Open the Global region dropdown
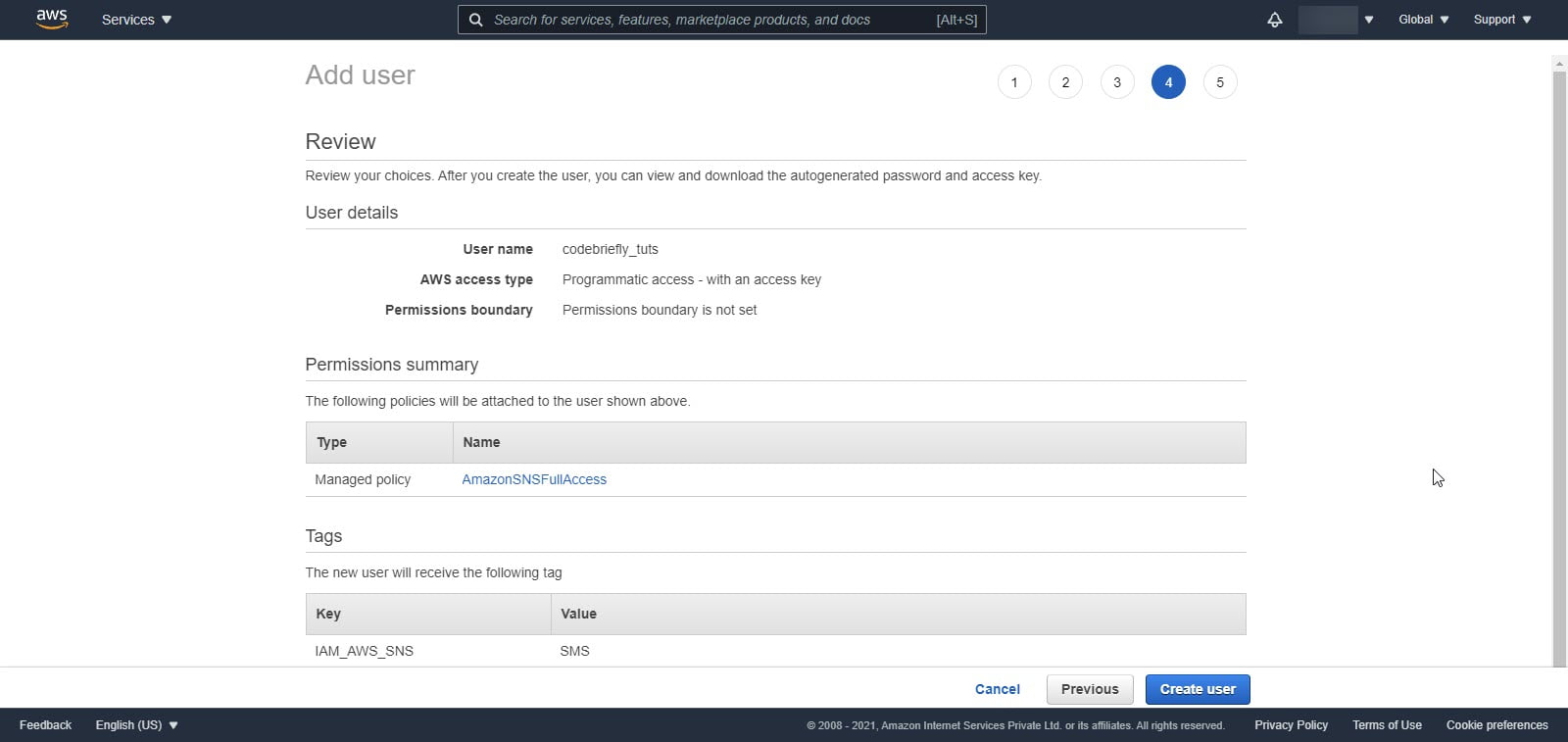The height and width of the screenshot is (742, 1568). pyautogui.click(x=1423, y=20)
